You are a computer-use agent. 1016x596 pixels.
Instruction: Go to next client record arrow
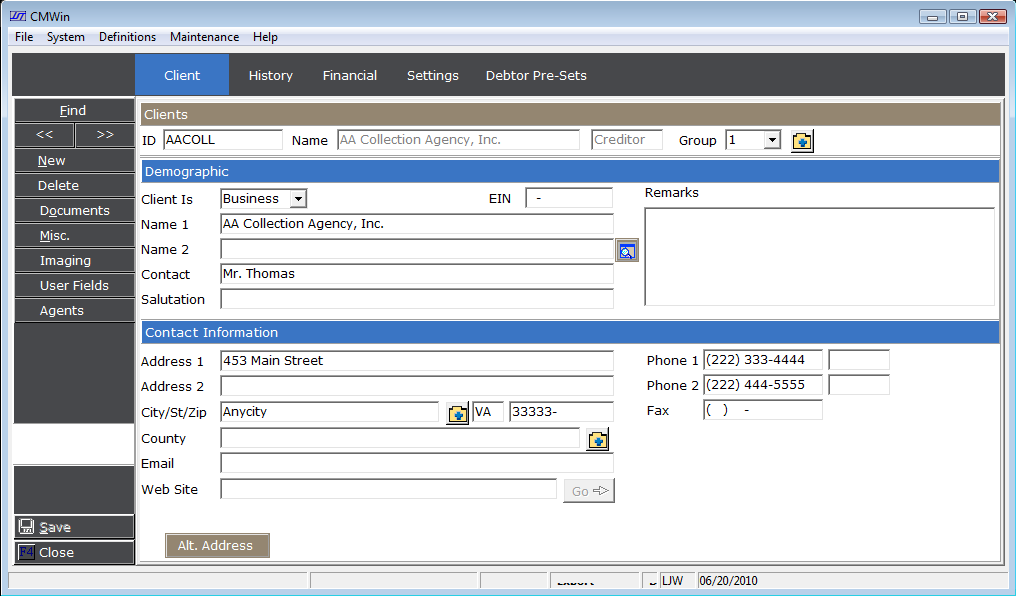click(105, 135)
